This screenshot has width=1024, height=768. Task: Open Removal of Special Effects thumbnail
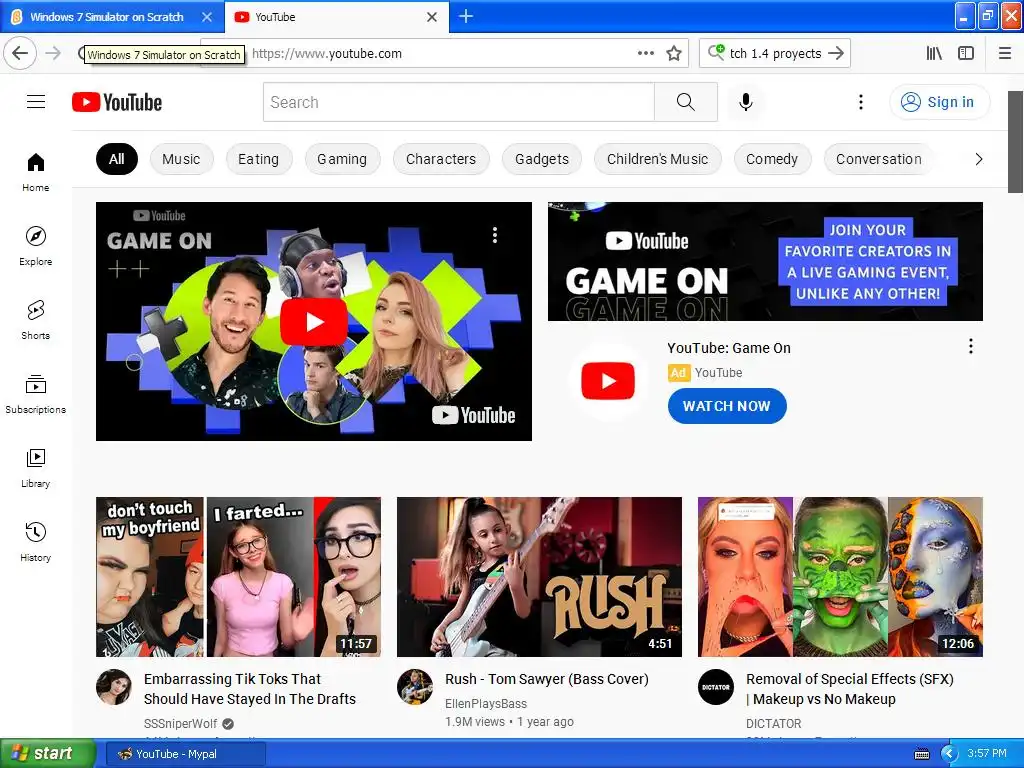click(x=840, y=577)
